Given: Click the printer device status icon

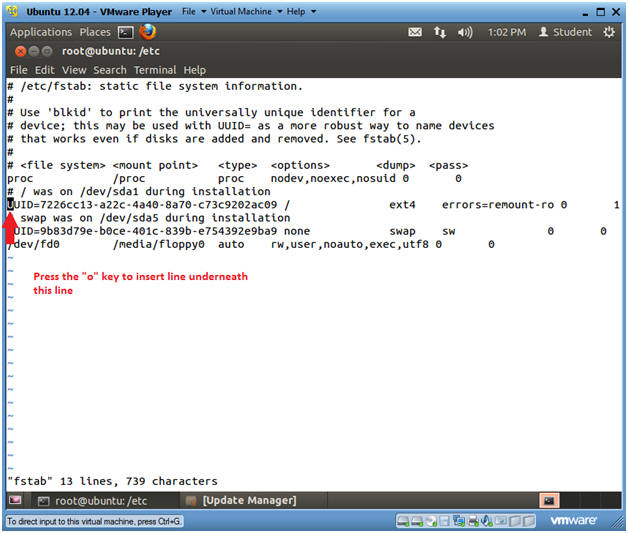Looking at the screenshot, I should (473, 521).
